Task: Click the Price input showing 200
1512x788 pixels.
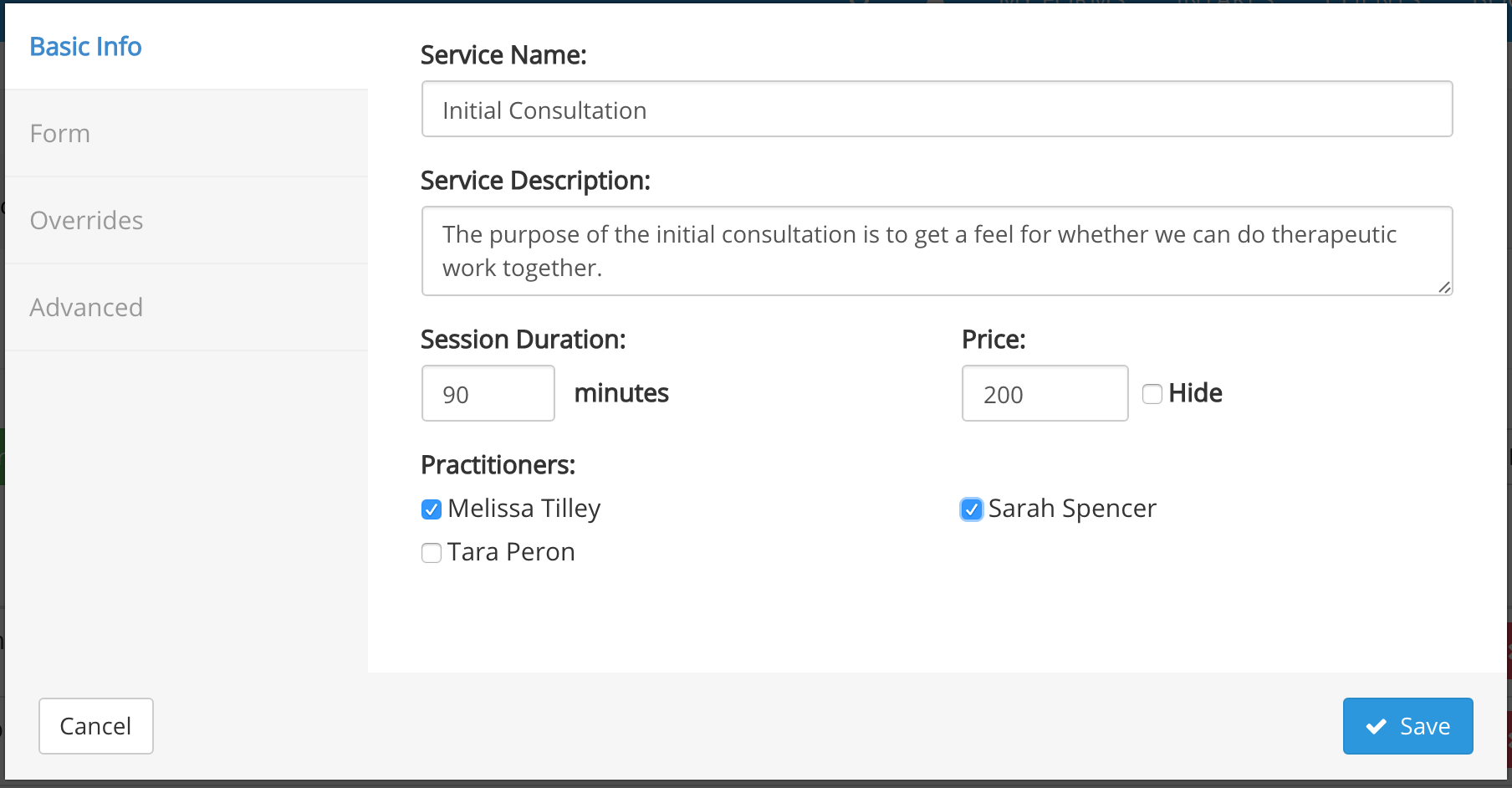Action: click(x=1045, y=394)
